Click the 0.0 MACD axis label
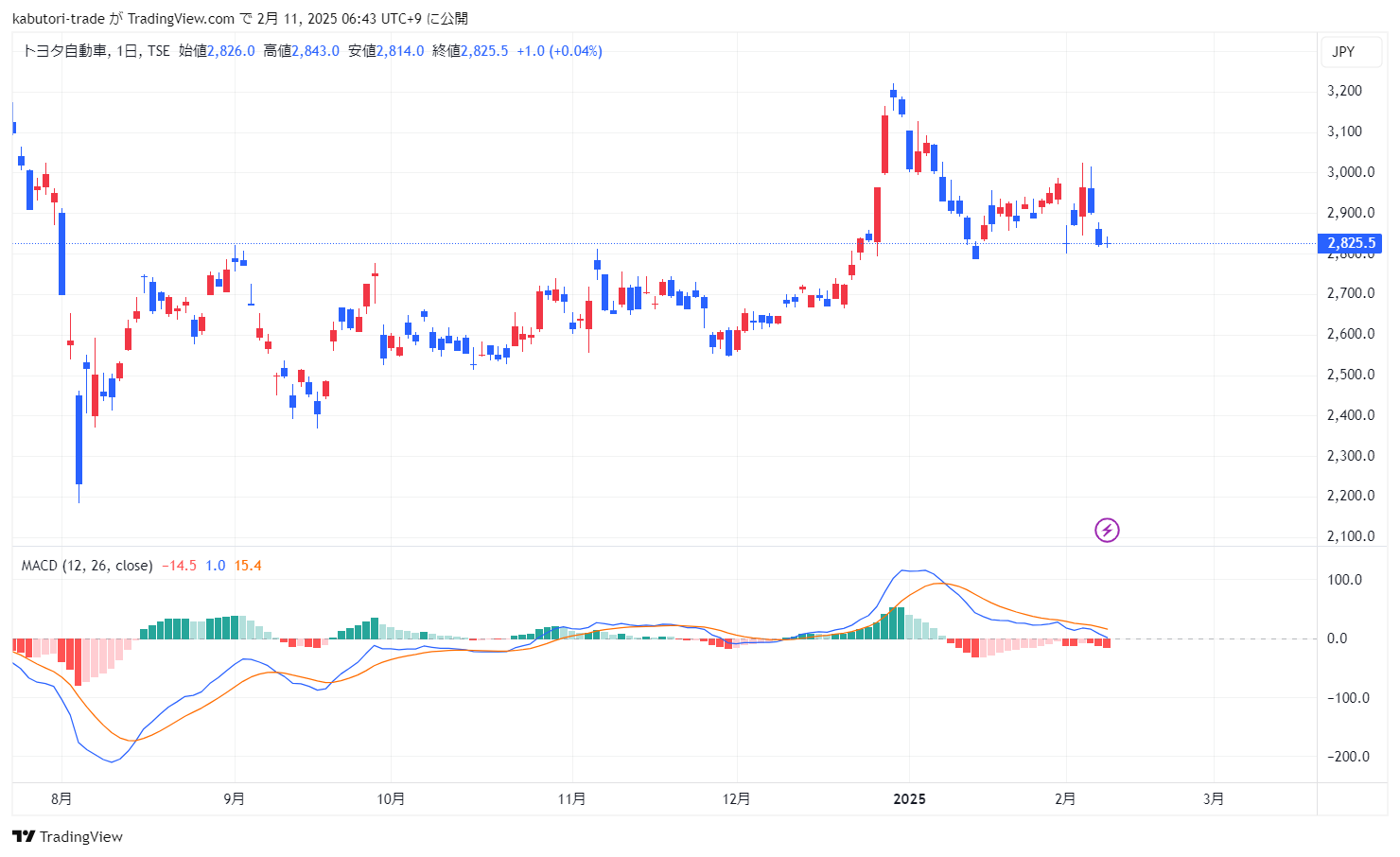The image size is (1400, 857). point(1338,638)
